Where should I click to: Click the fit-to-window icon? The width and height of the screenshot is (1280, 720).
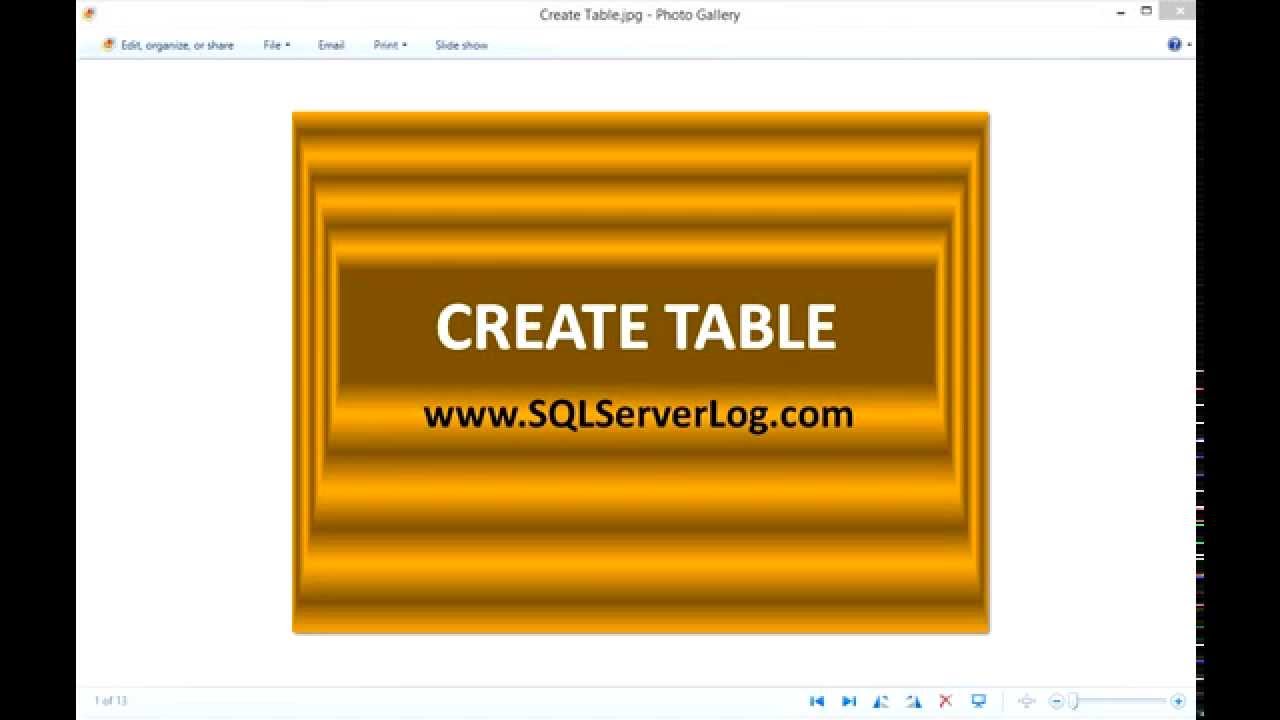click(1026, 701)
